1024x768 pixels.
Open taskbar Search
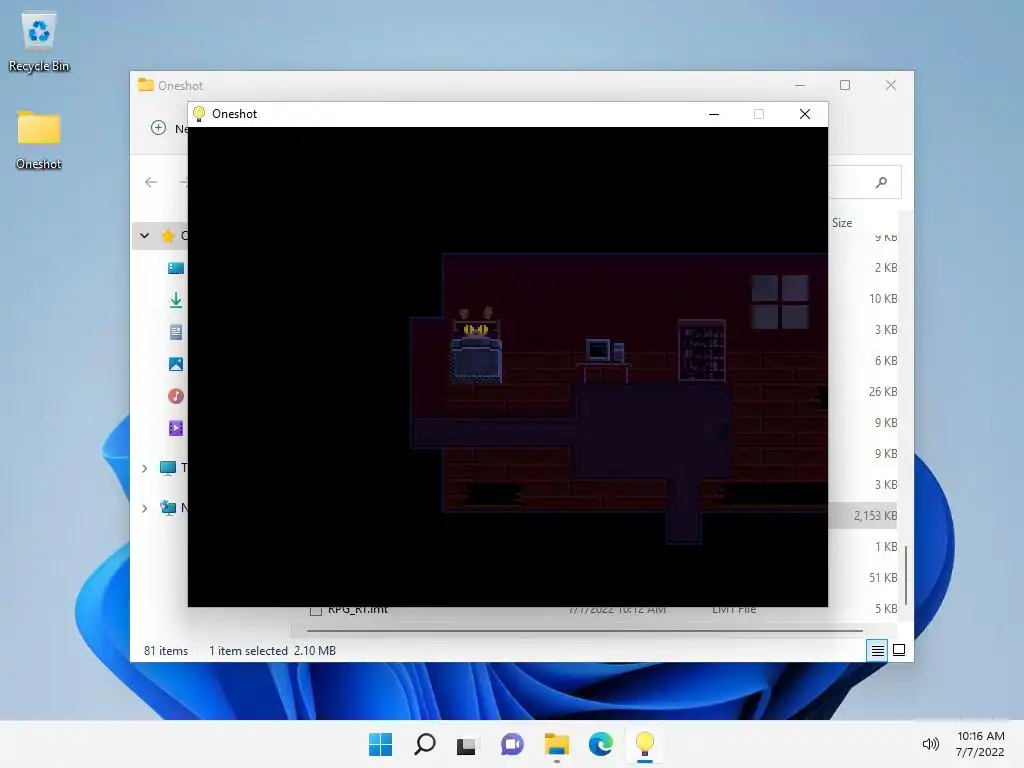point(424,744)
